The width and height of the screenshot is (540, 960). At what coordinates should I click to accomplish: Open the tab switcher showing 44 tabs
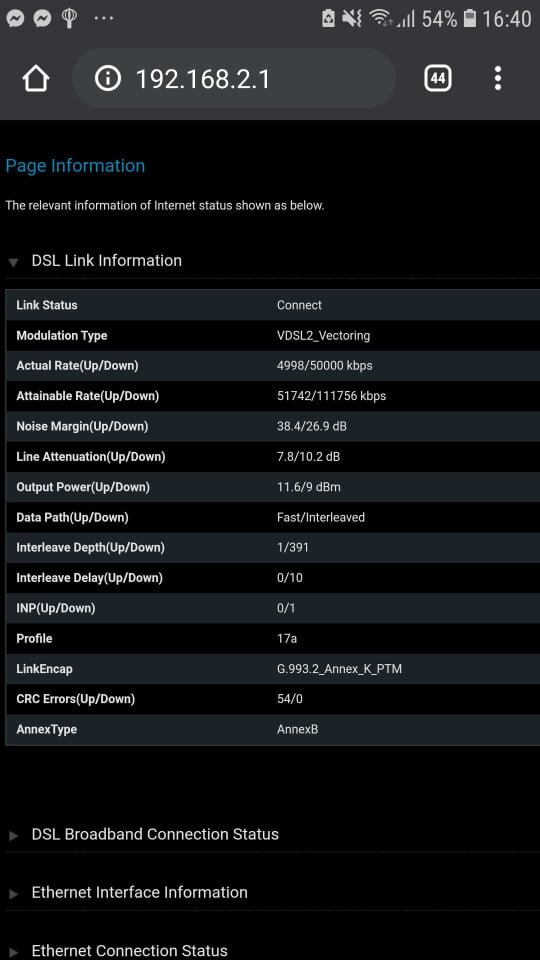[438, 78]
